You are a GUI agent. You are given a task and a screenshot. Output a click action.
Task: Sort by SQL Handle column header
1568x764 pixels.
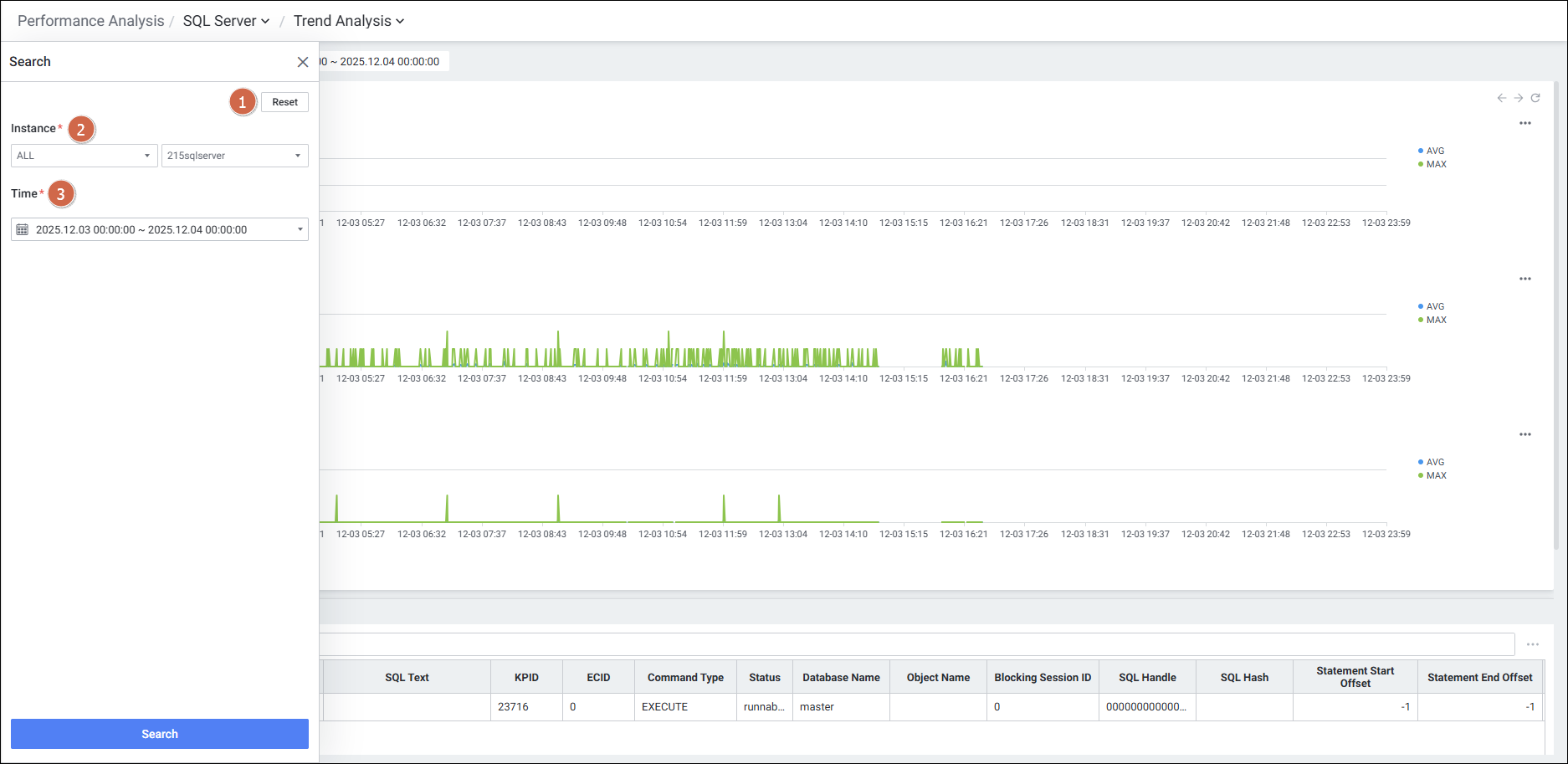[x=1147, y=677]
